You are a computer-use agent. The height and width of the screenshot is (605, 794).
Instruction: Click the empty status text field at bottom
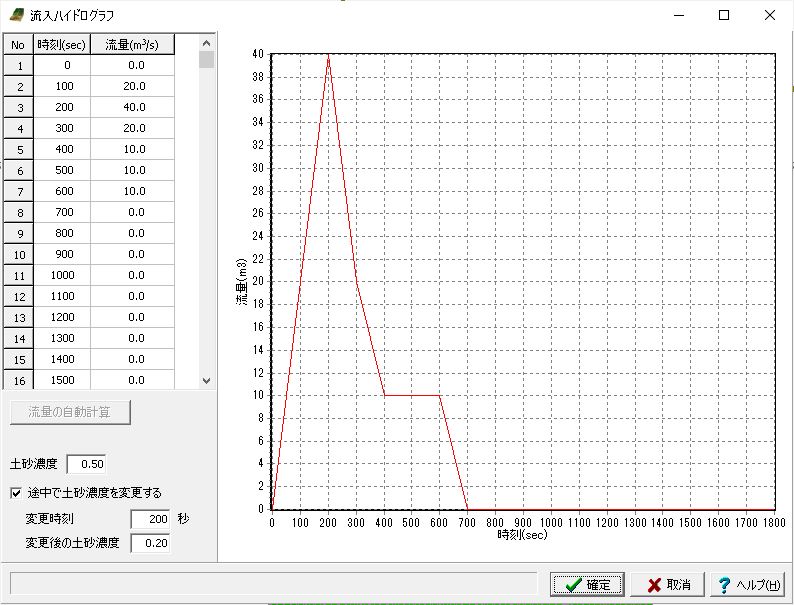click(273, 584)
